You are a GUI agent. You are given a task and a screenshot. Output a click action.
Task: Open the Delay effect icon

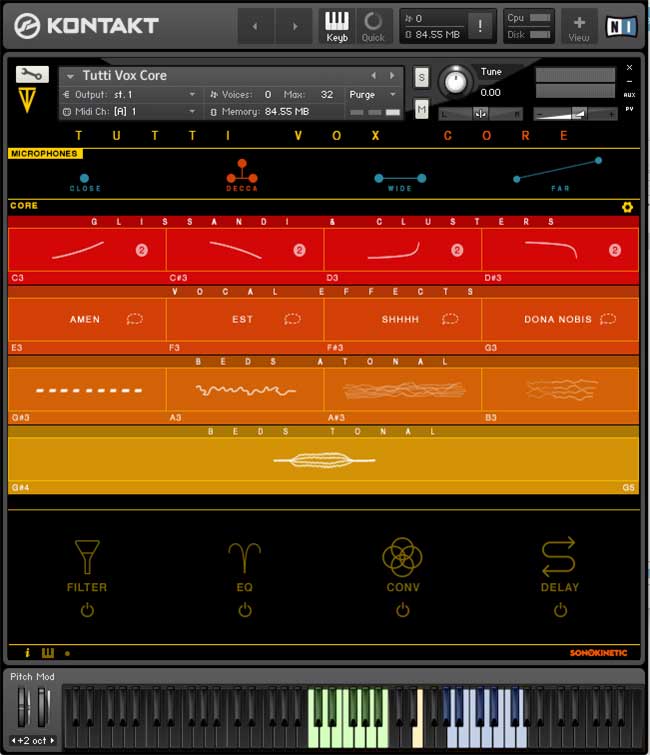(559, 557)
